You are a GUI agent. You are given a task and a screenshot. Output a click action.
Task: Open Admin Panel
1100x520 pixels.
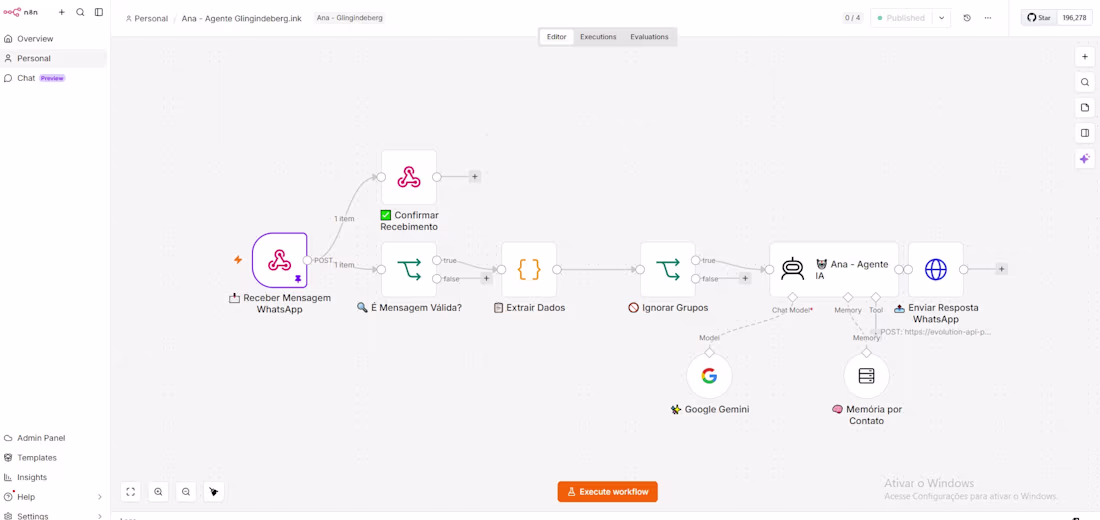(x=55, y=438)
